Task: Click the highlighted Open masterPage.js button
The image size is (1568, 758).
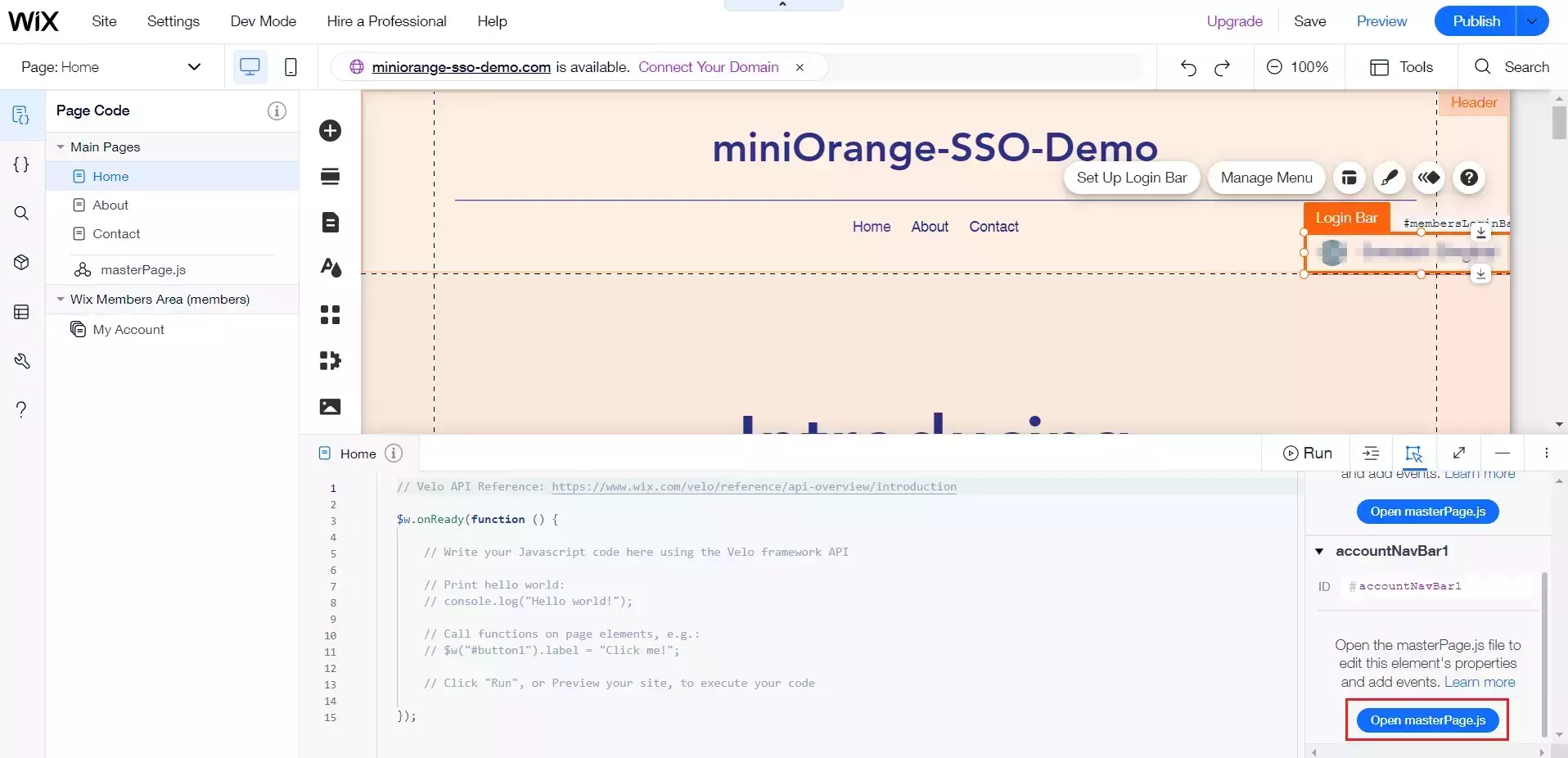Action: click(x=1427, y=720)
